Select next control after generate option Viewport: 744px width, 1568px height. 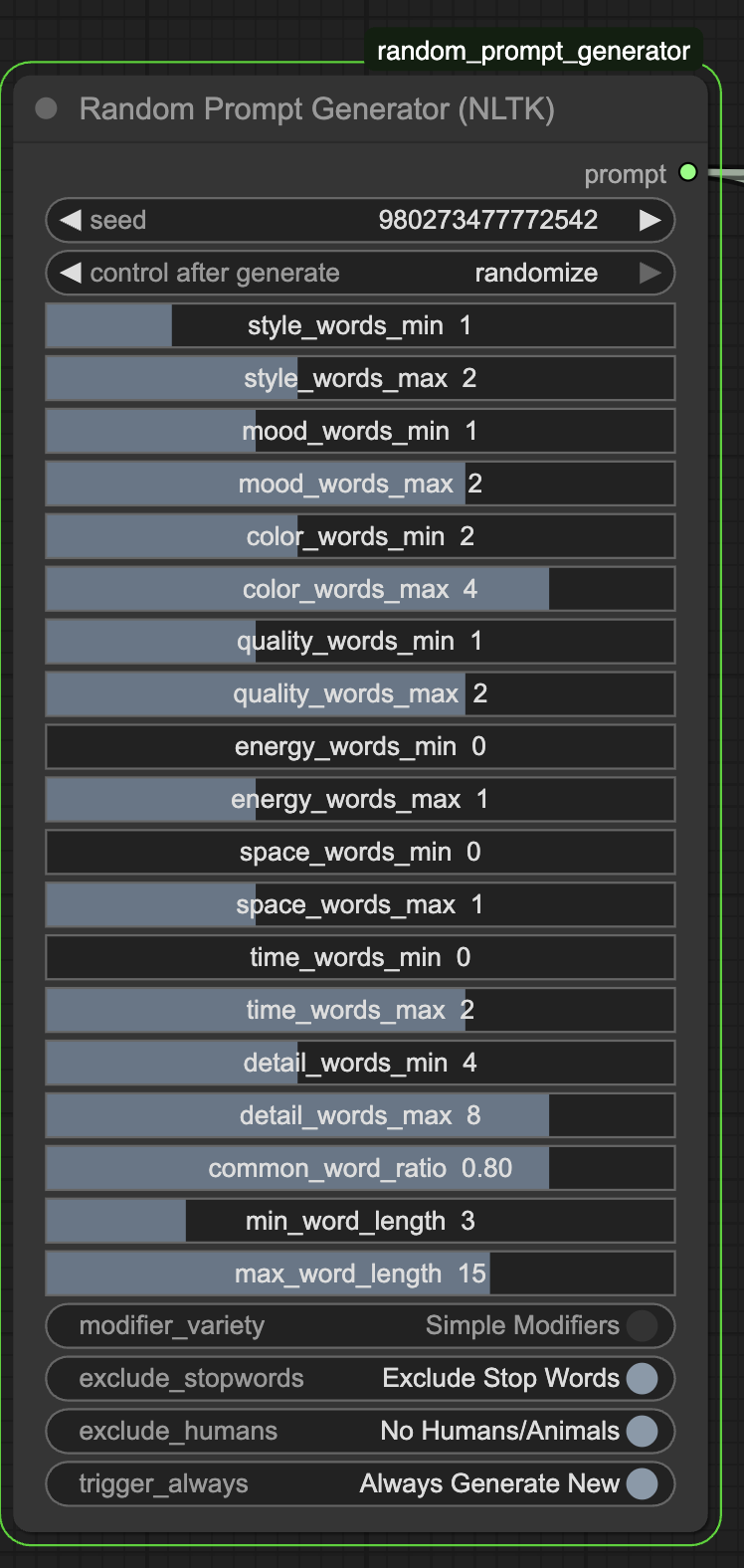click(x=650, y=273)
